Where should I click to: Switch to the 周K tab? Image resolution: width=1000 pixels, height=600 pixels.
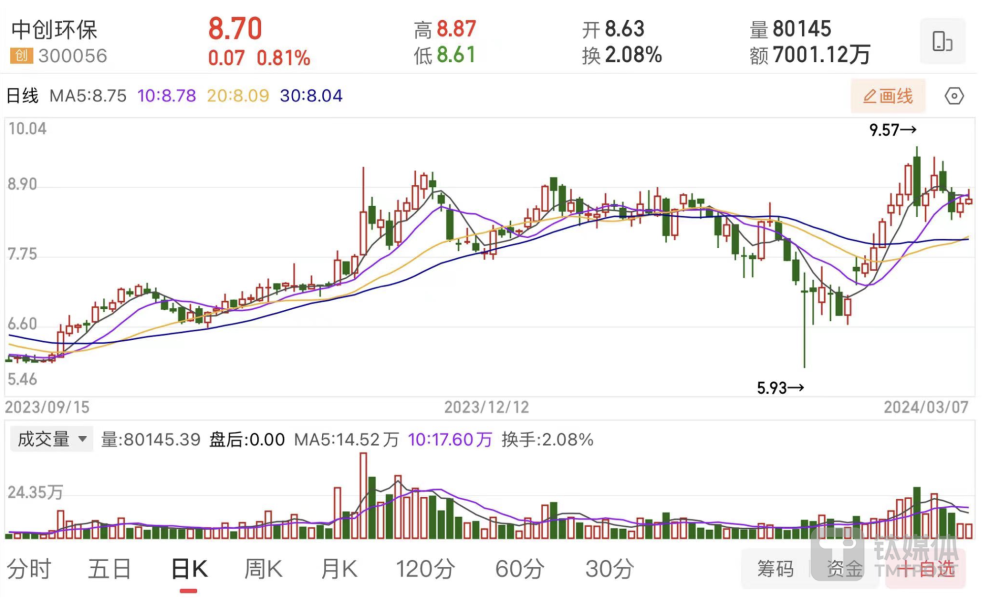click(262, 568)
